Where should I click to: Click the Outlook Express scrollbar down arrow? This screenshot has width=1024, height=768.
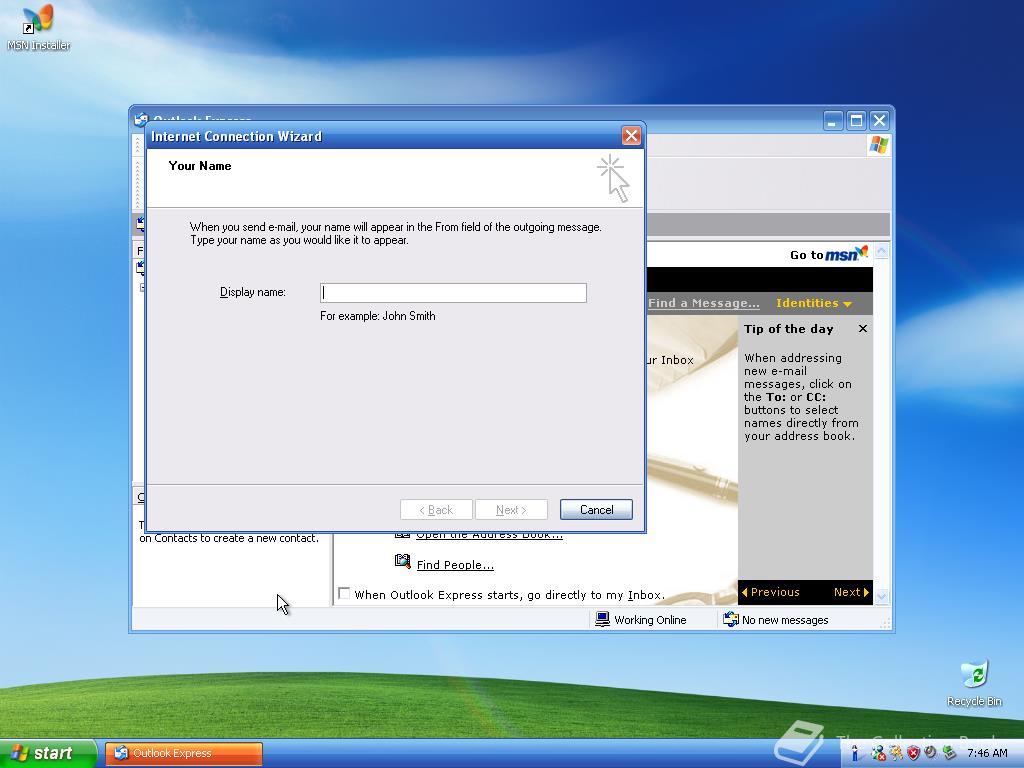pos(882,596)
